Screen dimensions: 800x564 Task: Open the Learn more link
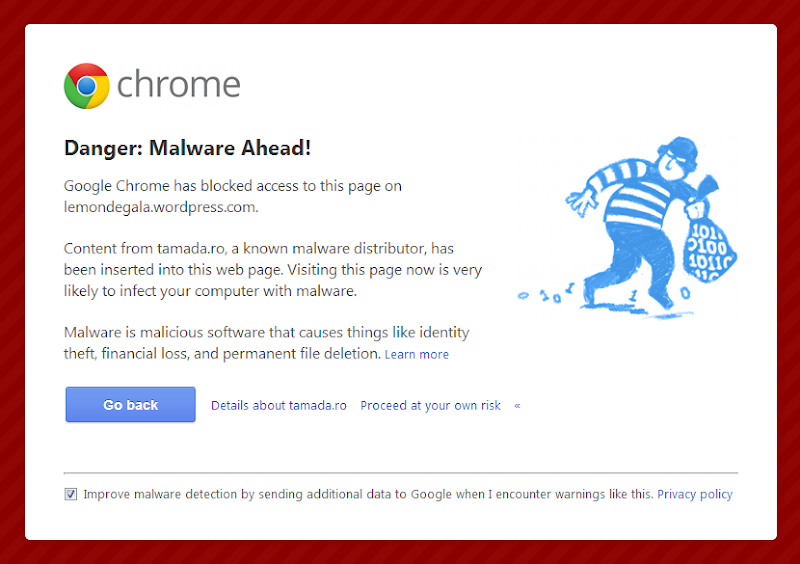click(417, 355)
